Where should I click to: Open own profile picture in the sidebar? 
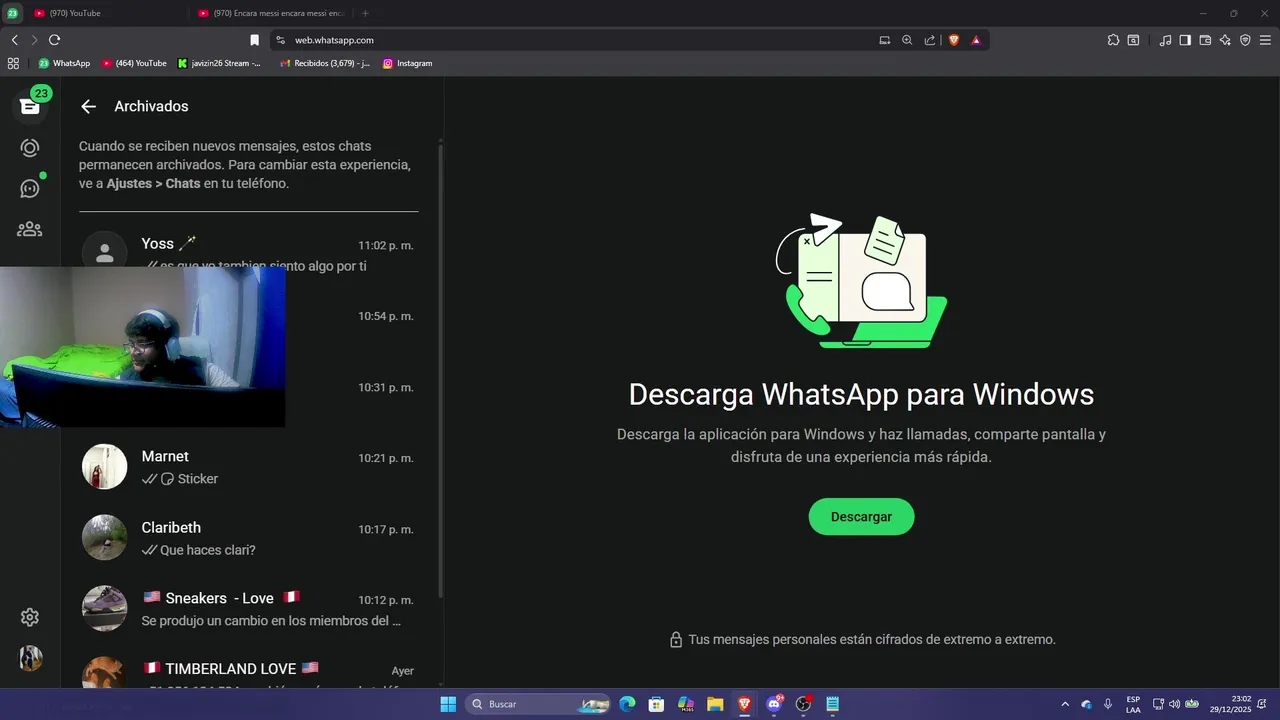pos(30,658)
